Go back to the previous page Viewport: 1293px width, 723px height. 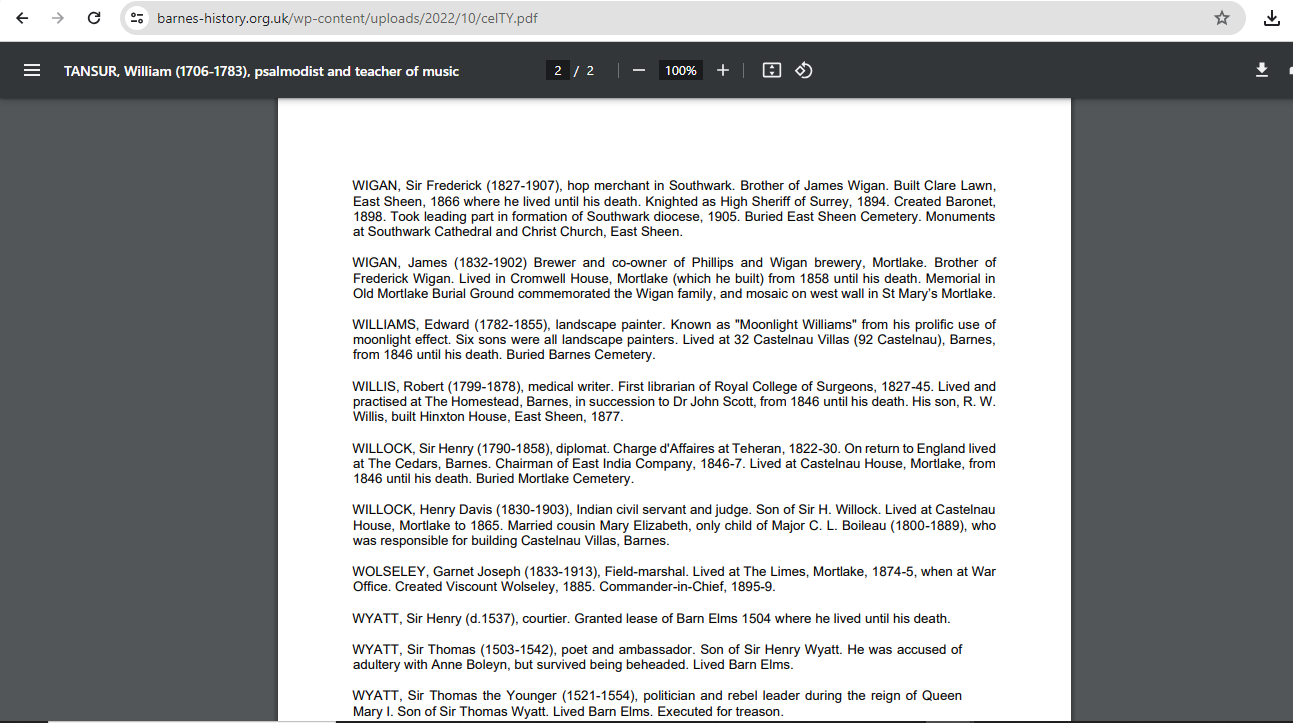pos(22,18)
